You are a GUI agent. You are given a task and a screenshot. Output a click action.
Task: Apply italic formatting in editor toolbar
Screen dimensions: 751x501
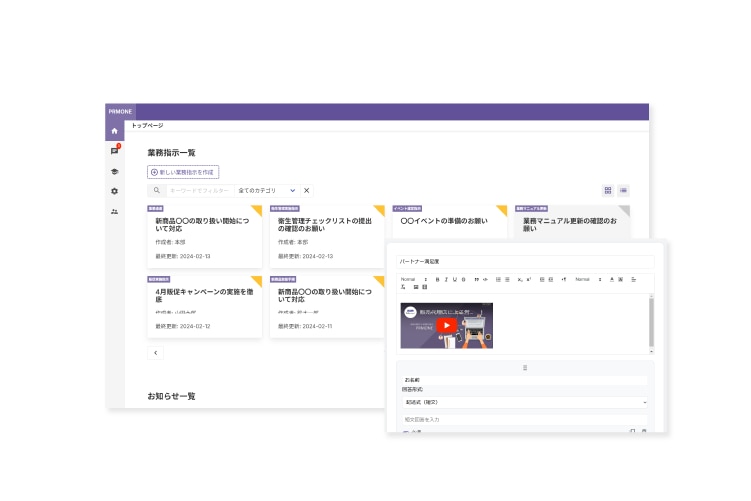tap(446, 279)
